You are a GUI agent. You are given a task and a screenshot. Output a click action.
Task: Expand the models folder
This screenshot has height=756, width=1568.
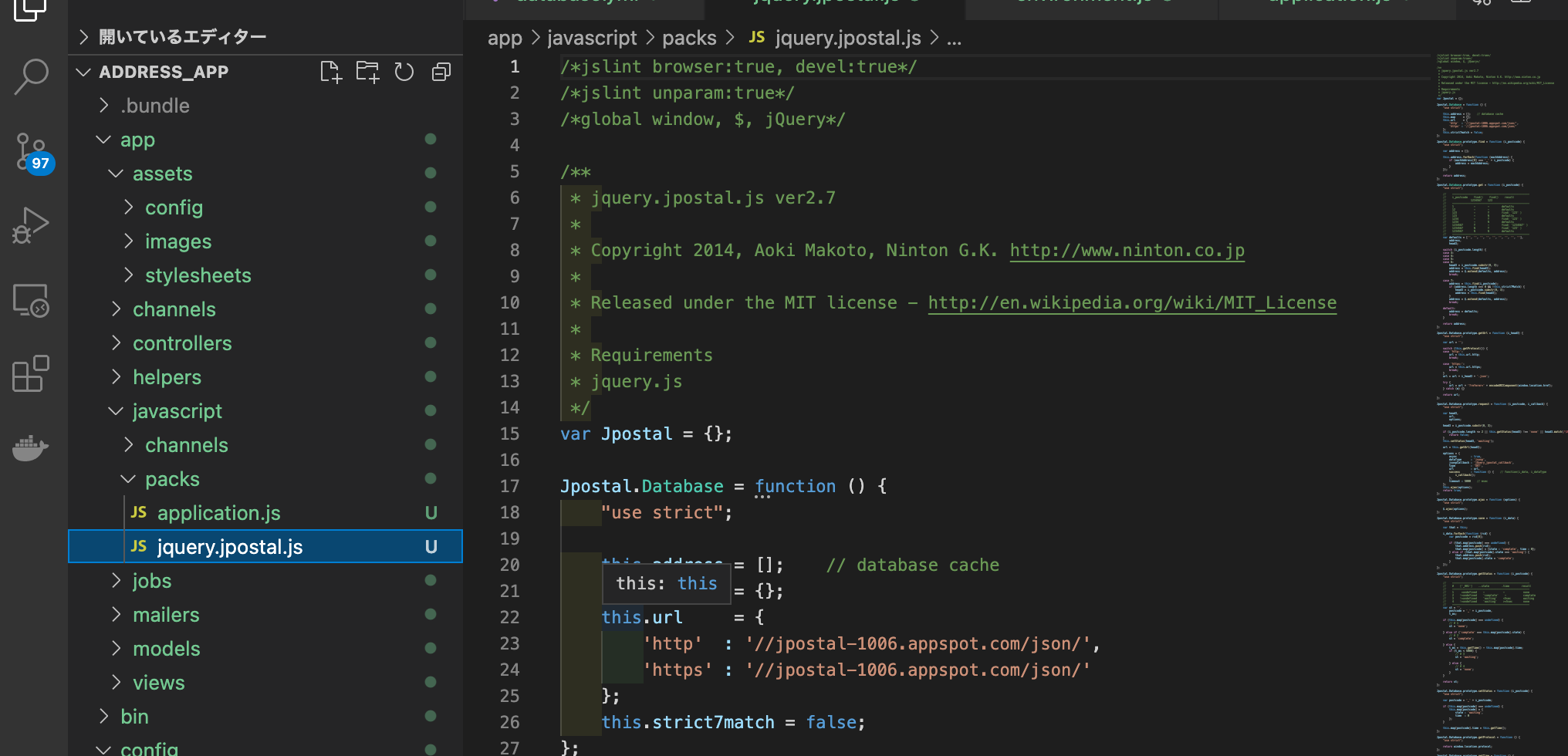point(117,649)
